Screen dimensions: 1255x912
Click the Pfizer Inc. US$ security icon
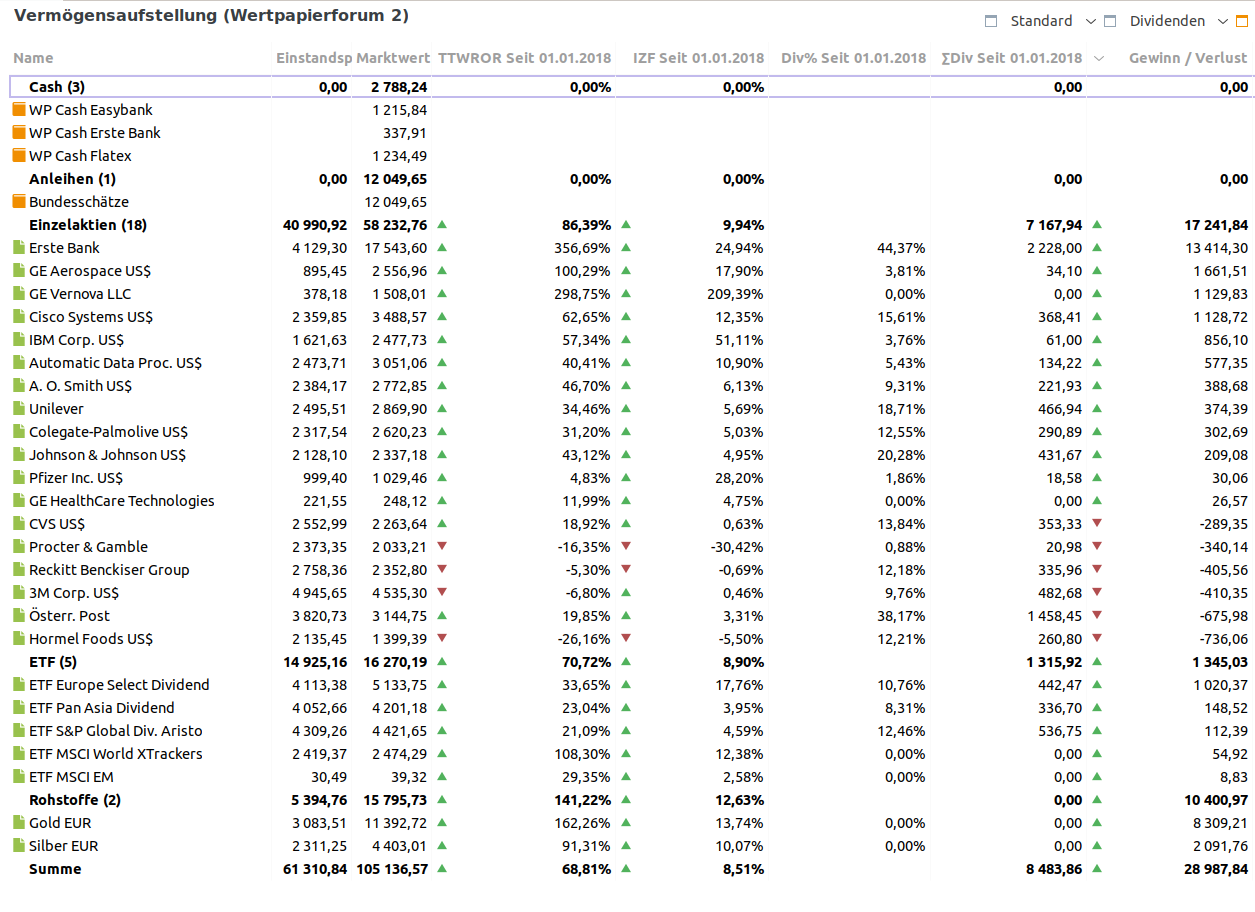click(19, 477)
